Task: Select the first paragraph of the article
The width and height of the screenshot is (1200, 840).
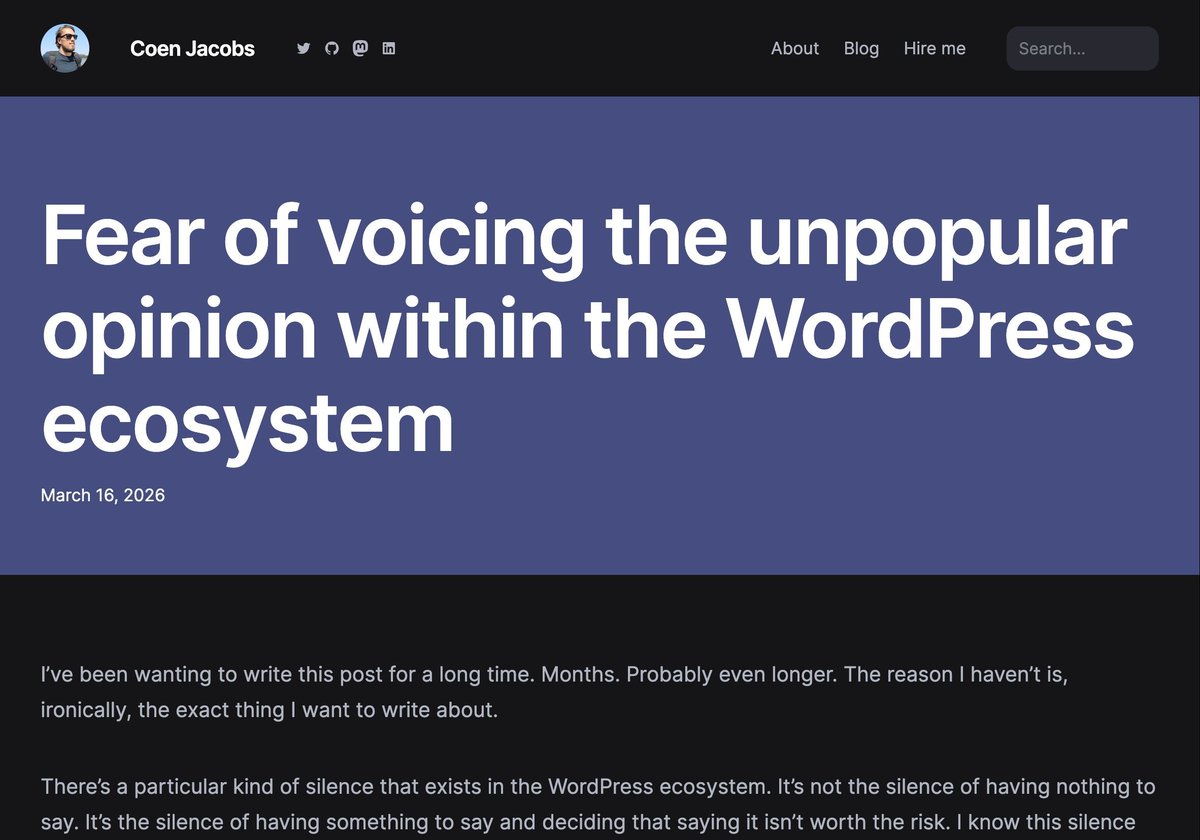Action: [555, 691]
